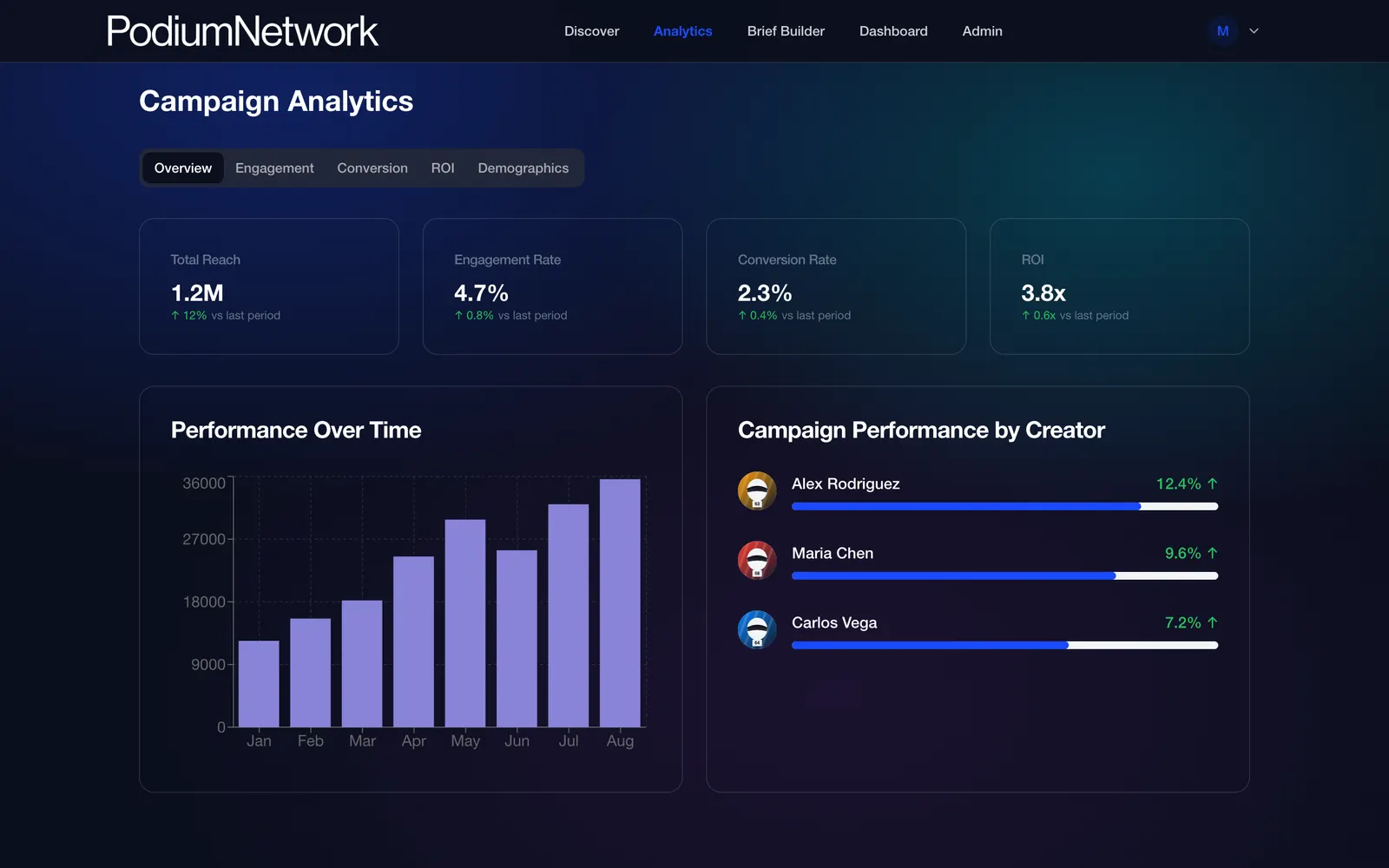Click the Apr bar in the chart
The height and width of the screenshot is (868, 1389).
point(413,641)
